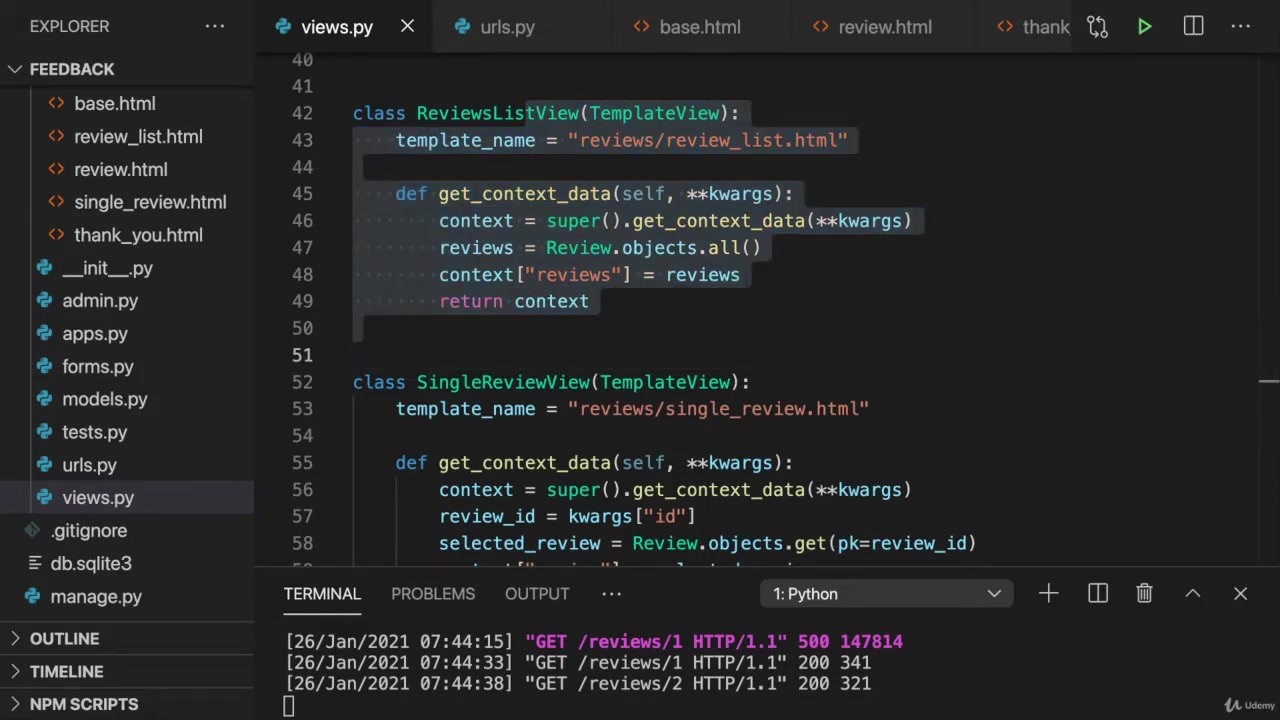The width and height of the screenshot is (1280, 720).
Task: Expand the Outline section
Action: click(64, 639)
